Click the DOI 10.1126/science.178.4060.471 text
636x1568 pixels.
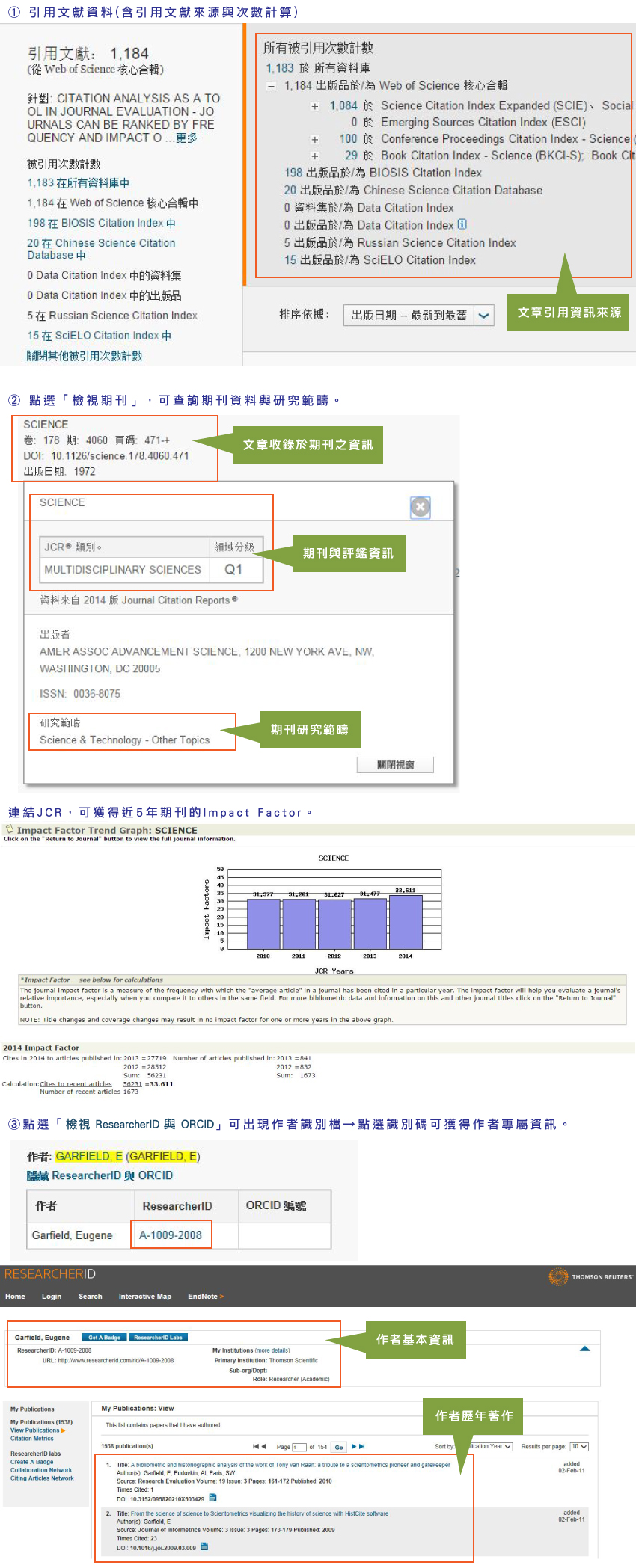click(106, 455)
